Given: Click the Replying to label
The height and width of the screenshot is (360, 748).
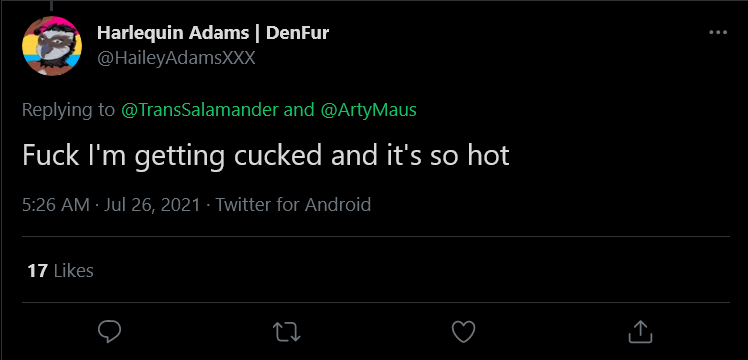Looking at the screenshot, I should click(x=69, y=111).
